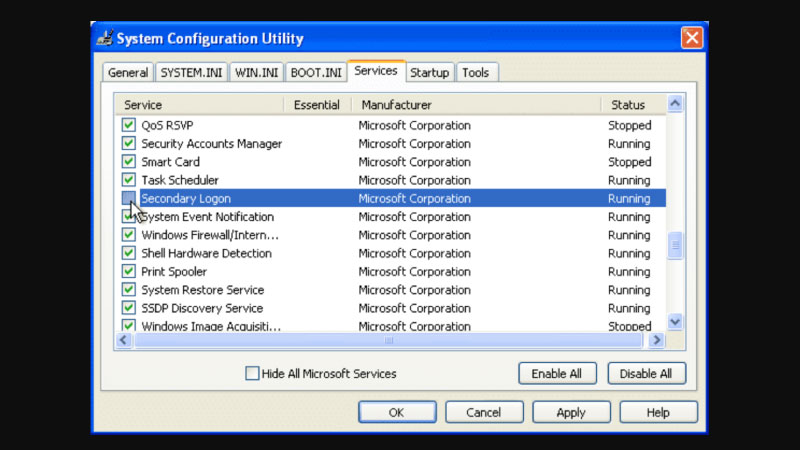The width and height of the screenshot is (800, 450).
Task: Toggle the Secondary Logon service checkbox
Action: (x=129, y=199)
